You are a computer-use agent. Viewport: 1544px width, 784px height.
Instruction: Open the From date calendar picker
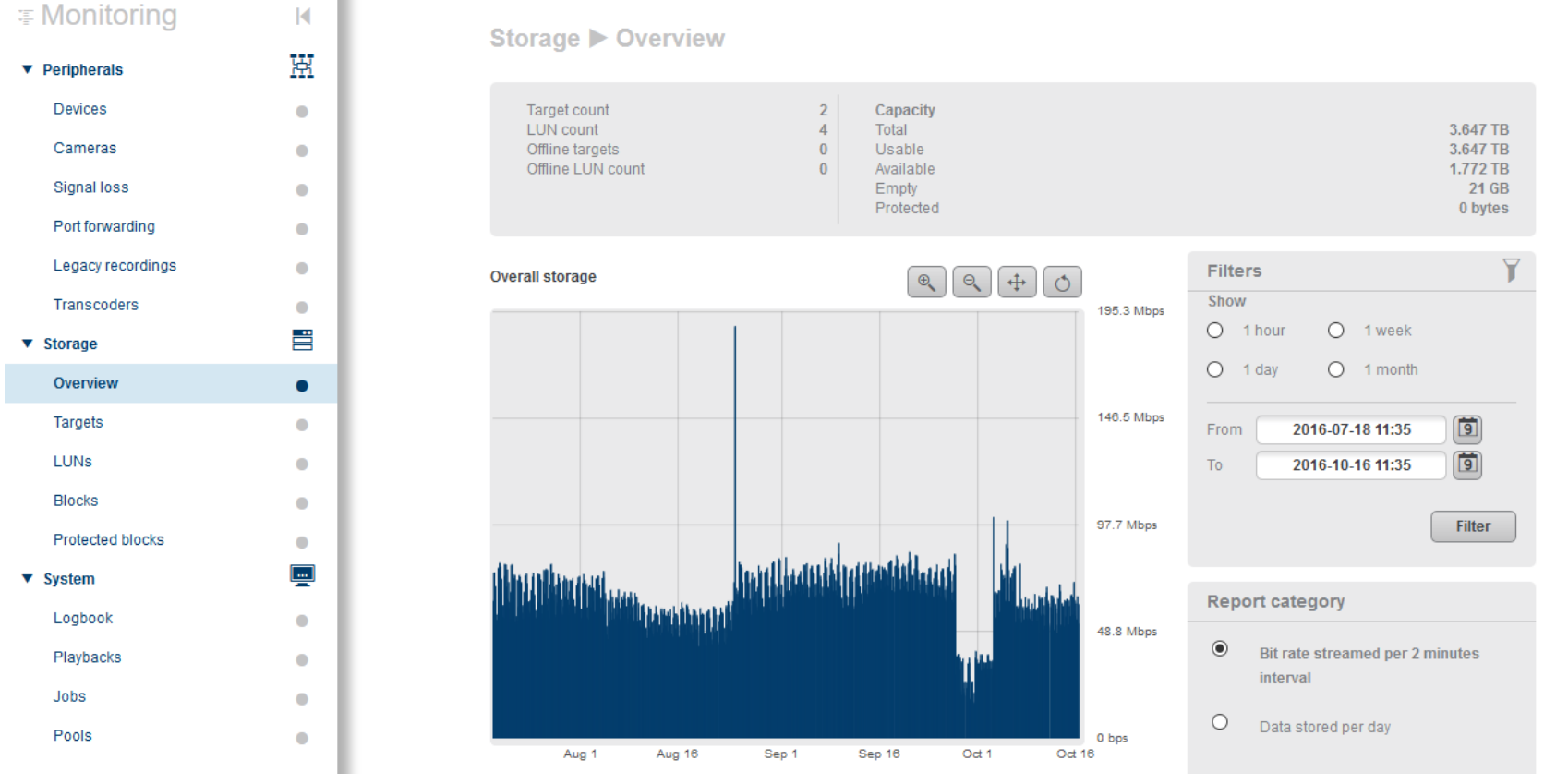pos(1467,429)
